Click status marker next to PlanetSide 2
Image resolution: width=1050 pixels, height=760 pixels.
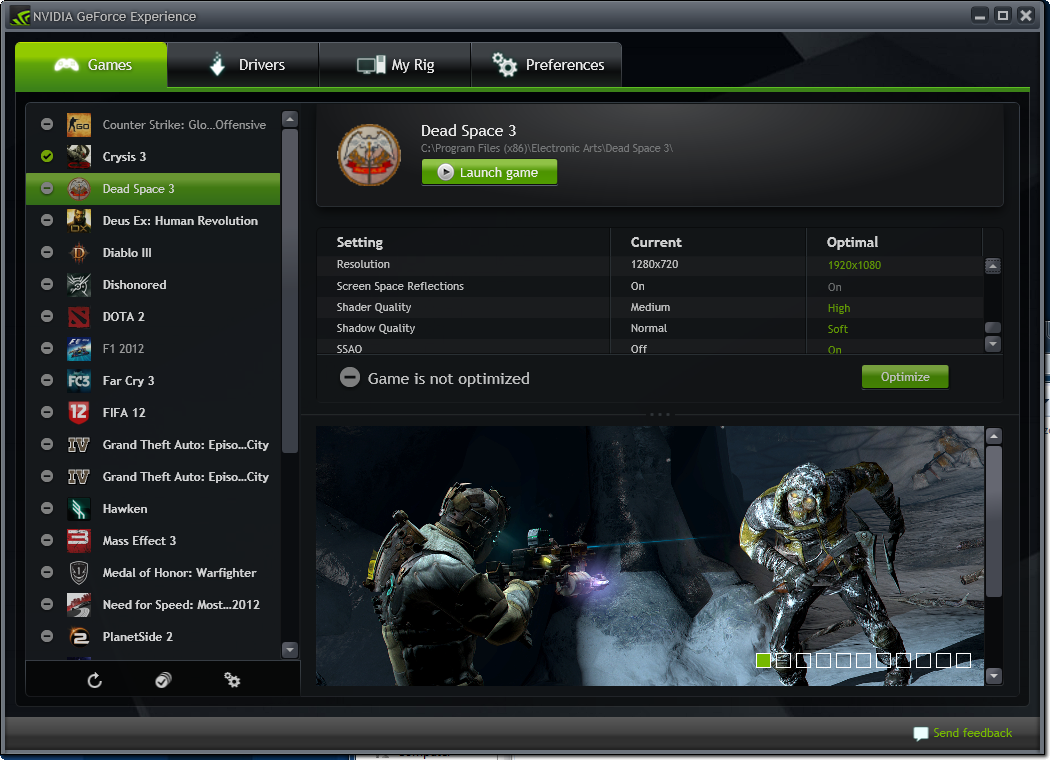47,637
